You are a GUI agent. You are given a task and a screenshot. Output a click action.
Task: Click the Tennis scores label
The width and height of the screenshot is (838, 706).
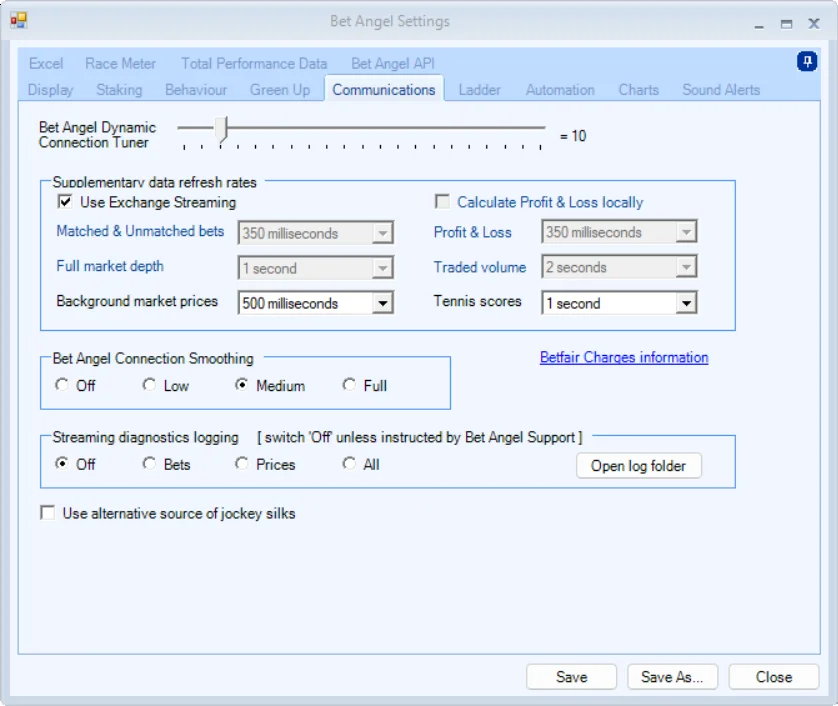[477, 301]
